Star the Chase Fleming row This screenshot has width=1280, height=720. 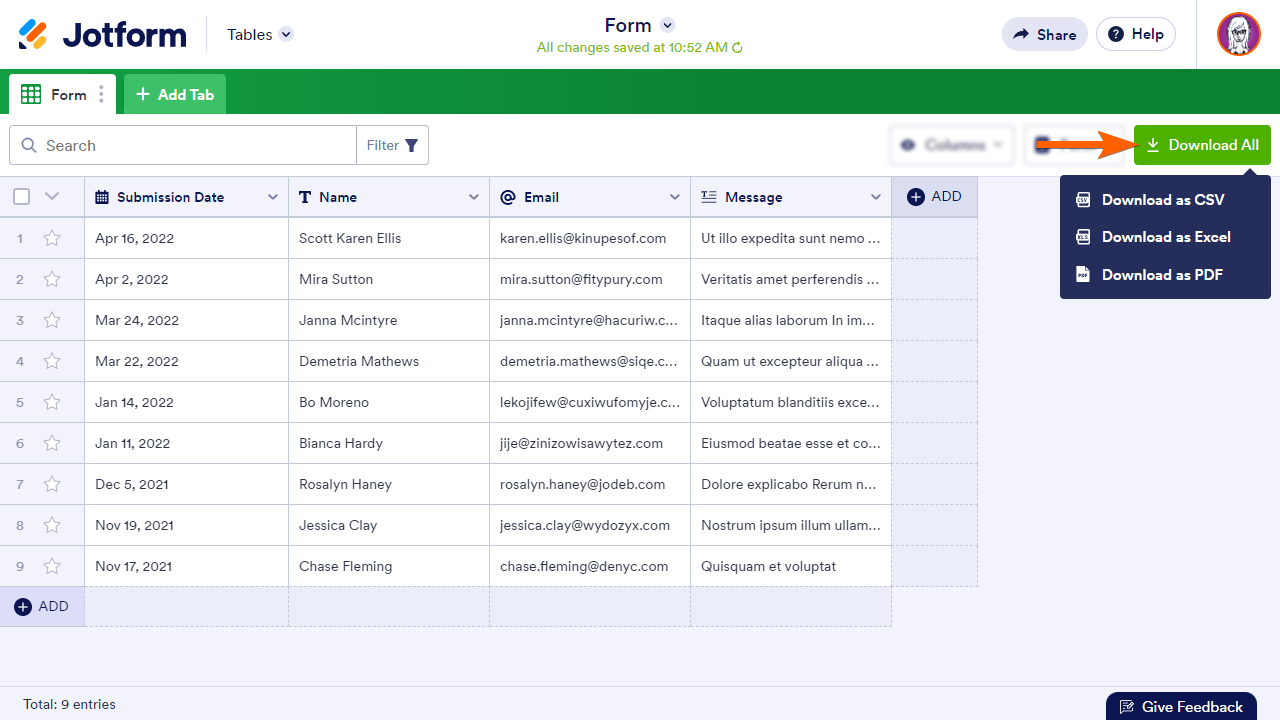pyautogui.click(x=51, y=565)
